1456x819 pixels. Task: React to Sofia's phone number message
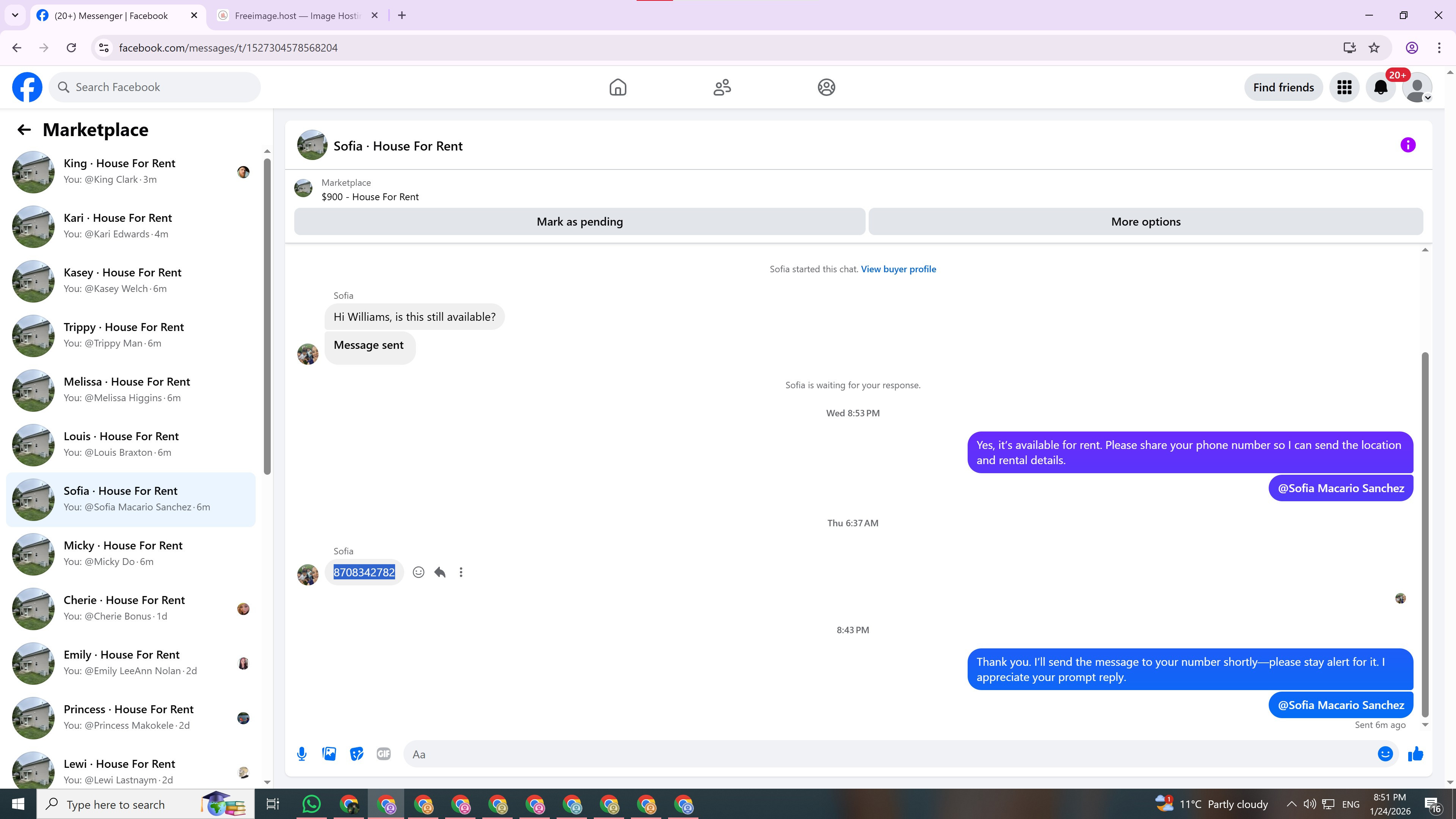[x=418, y=572]
